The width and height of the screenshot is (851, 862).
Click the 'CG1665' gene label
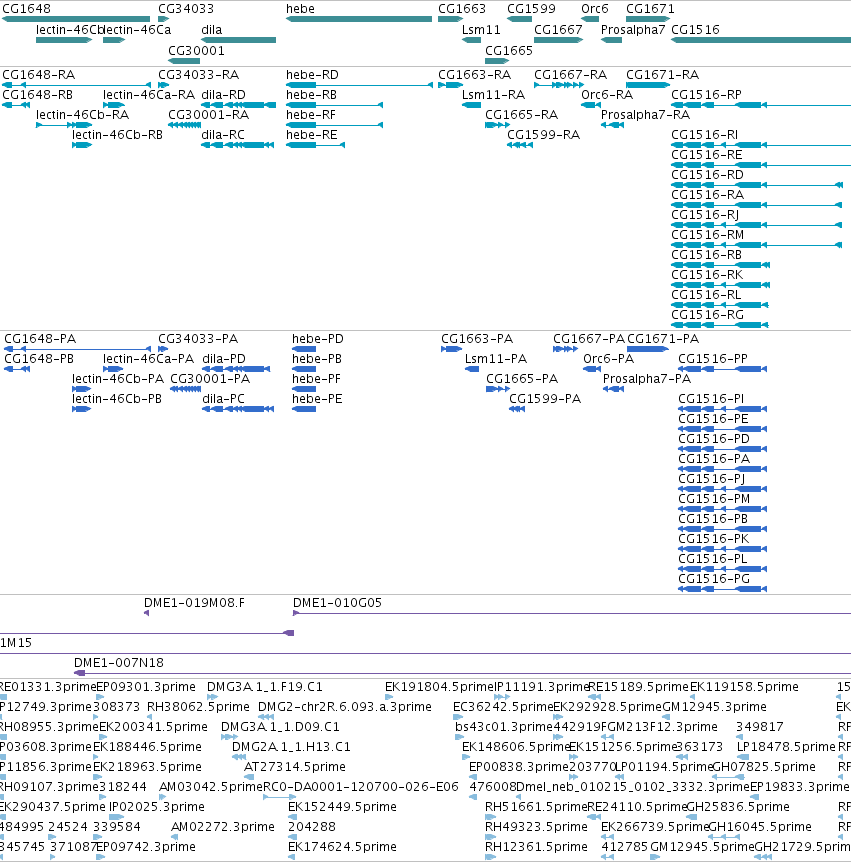point(509,51)
